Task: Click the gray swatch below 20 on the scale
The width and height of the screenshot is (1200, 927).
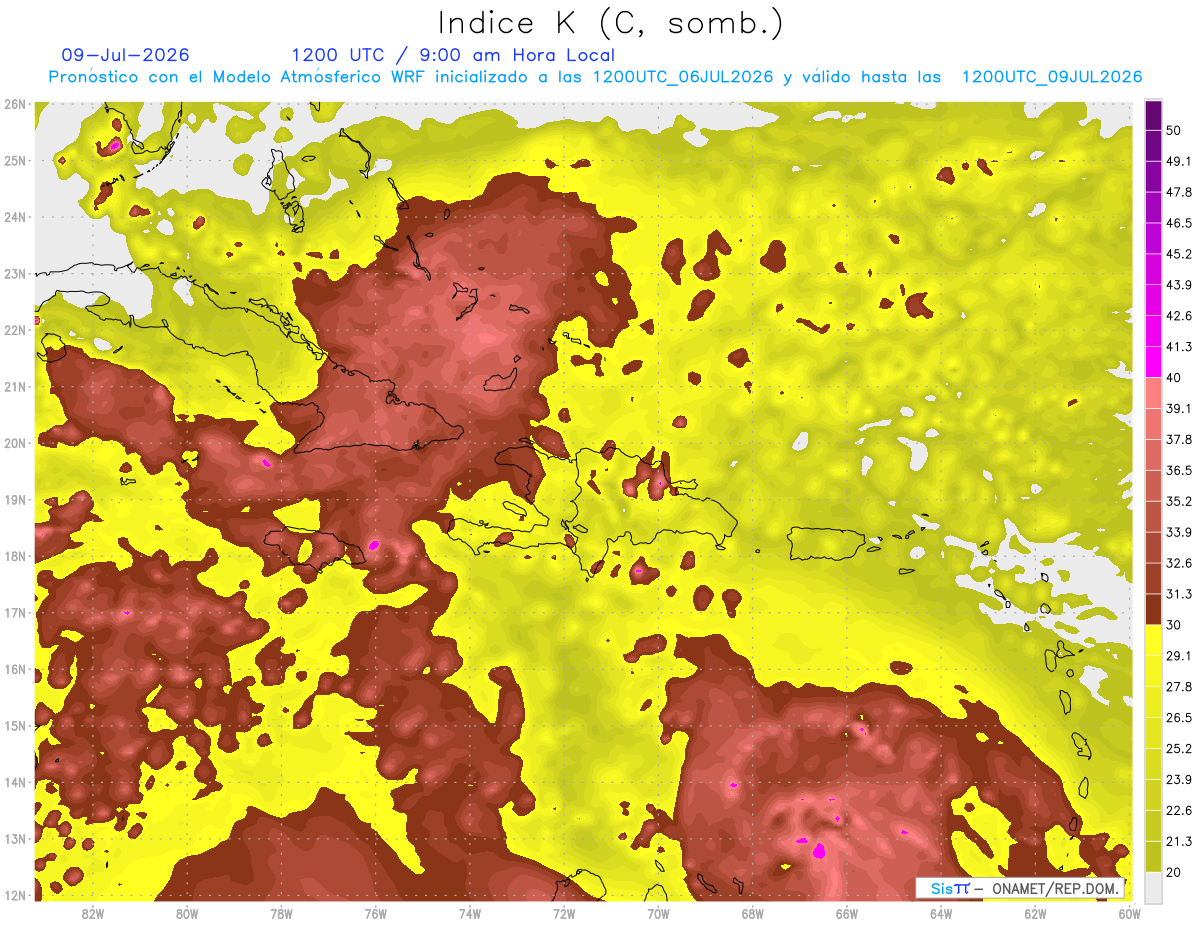Action: pyautogui.click(x=1153, y=887)
